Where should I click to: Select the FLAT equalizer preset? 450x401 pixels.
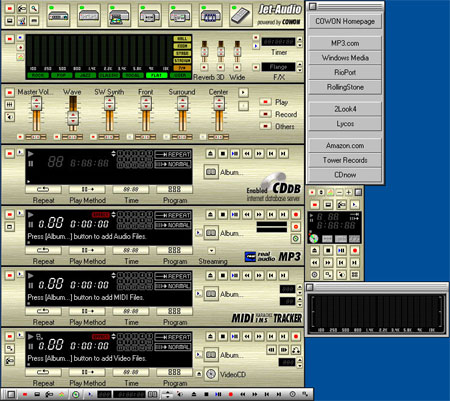(156, 75)
